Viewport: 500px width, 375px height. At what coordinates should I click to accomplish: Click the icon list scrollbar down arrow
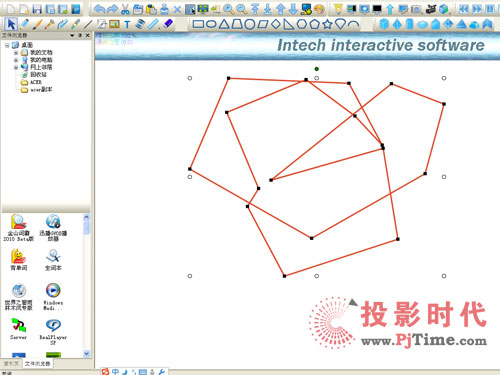(x=87, y=353)
